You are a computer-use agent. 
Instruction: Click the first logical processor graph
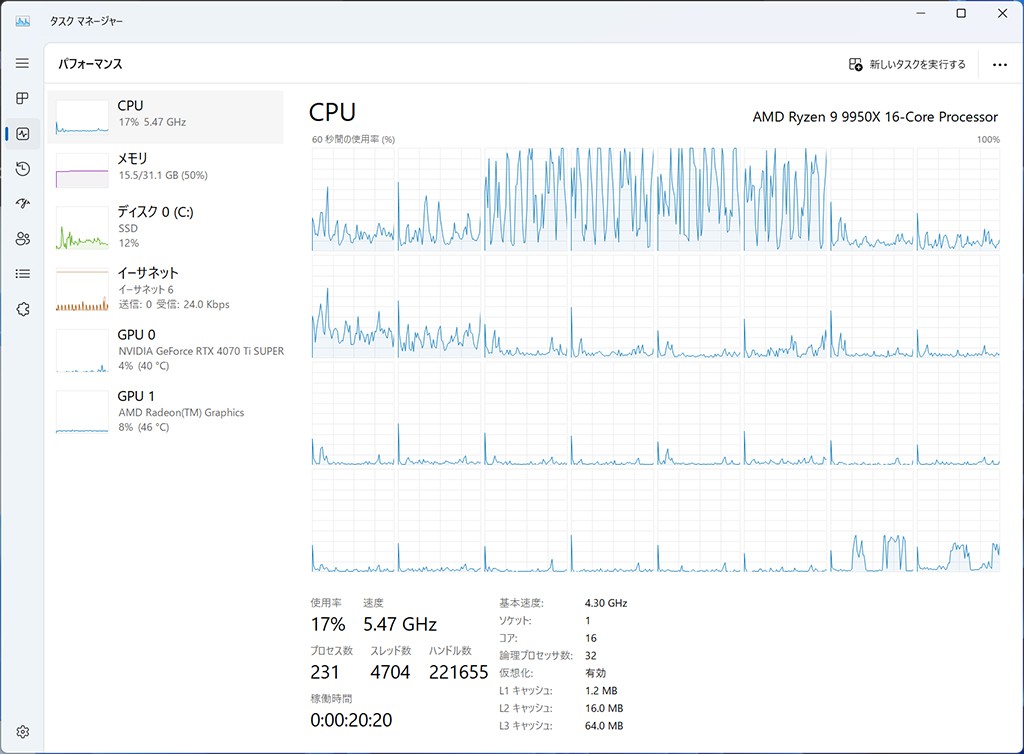(353, 198)
